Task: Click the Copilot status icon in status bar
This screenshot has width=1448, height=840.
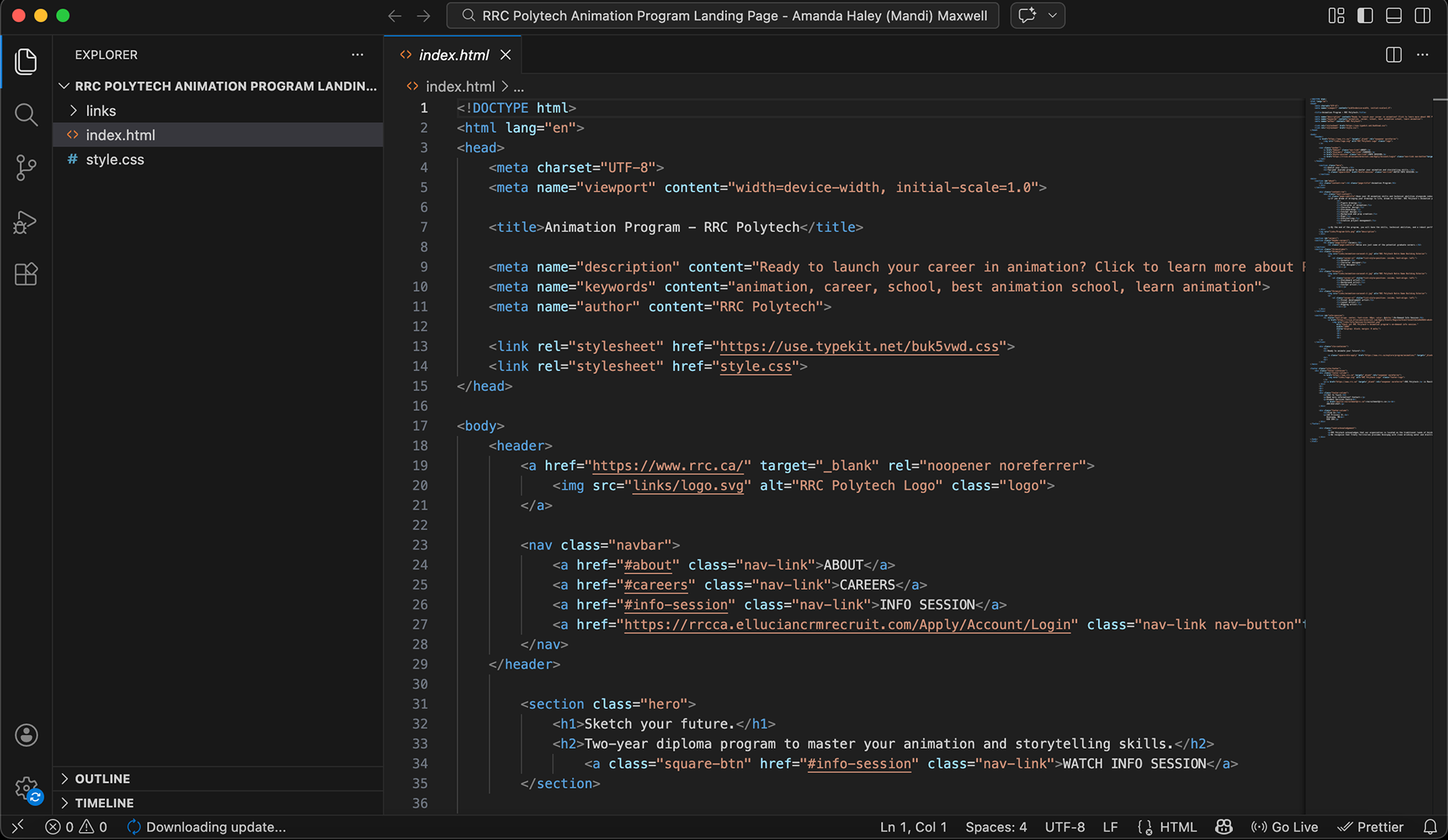Action: click(x=1224, y=827)
